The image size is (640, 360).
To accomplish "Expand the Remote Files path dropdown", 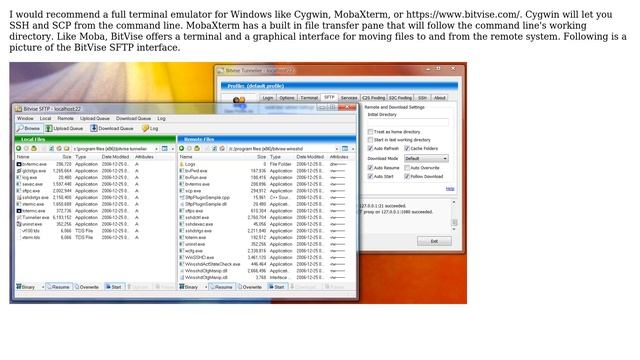I will (337, 149).
